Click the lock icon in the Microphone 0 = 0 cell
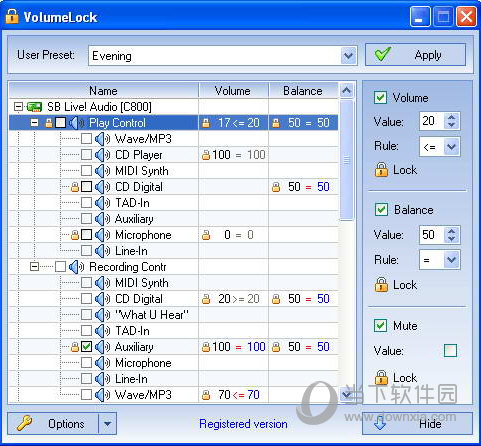The width and height of the screenshot is (481, 446). [x=206, y=235]
